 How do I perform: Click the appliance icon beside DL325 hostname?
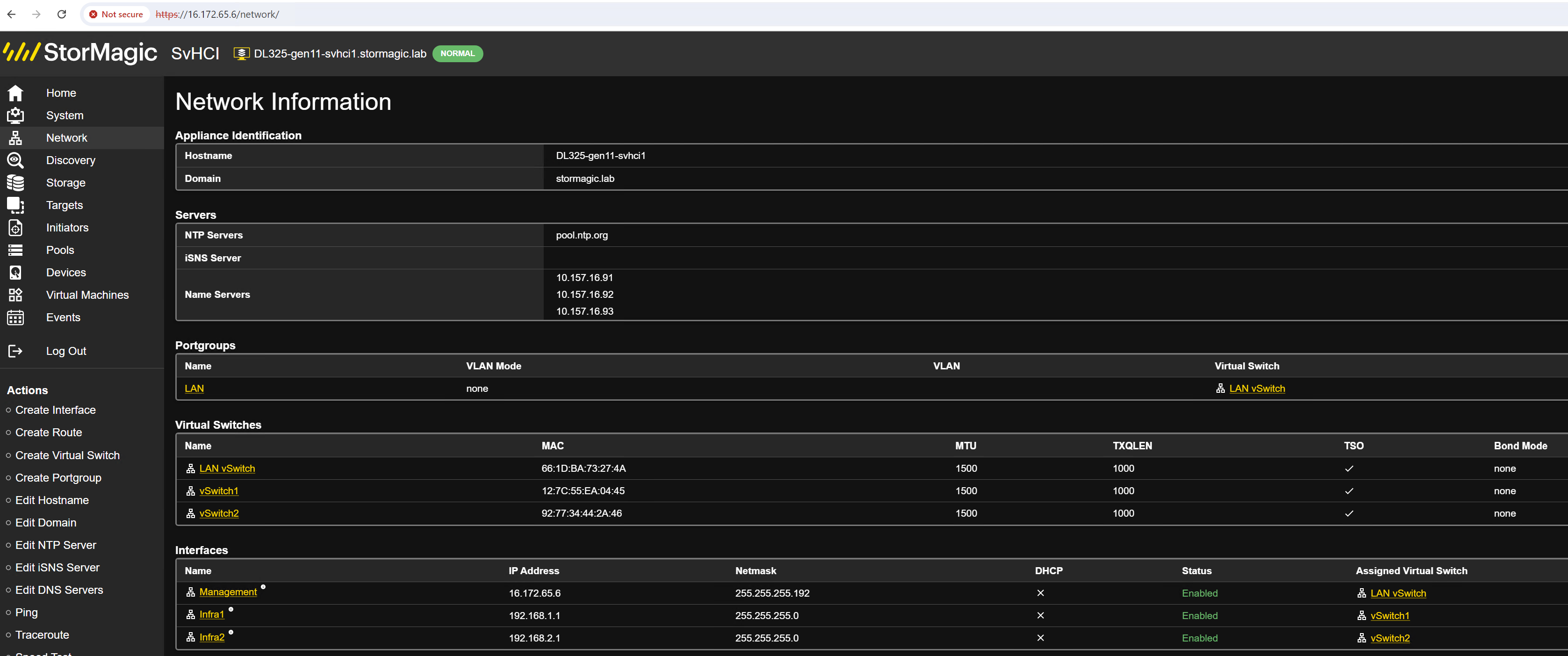click(242, 54)
